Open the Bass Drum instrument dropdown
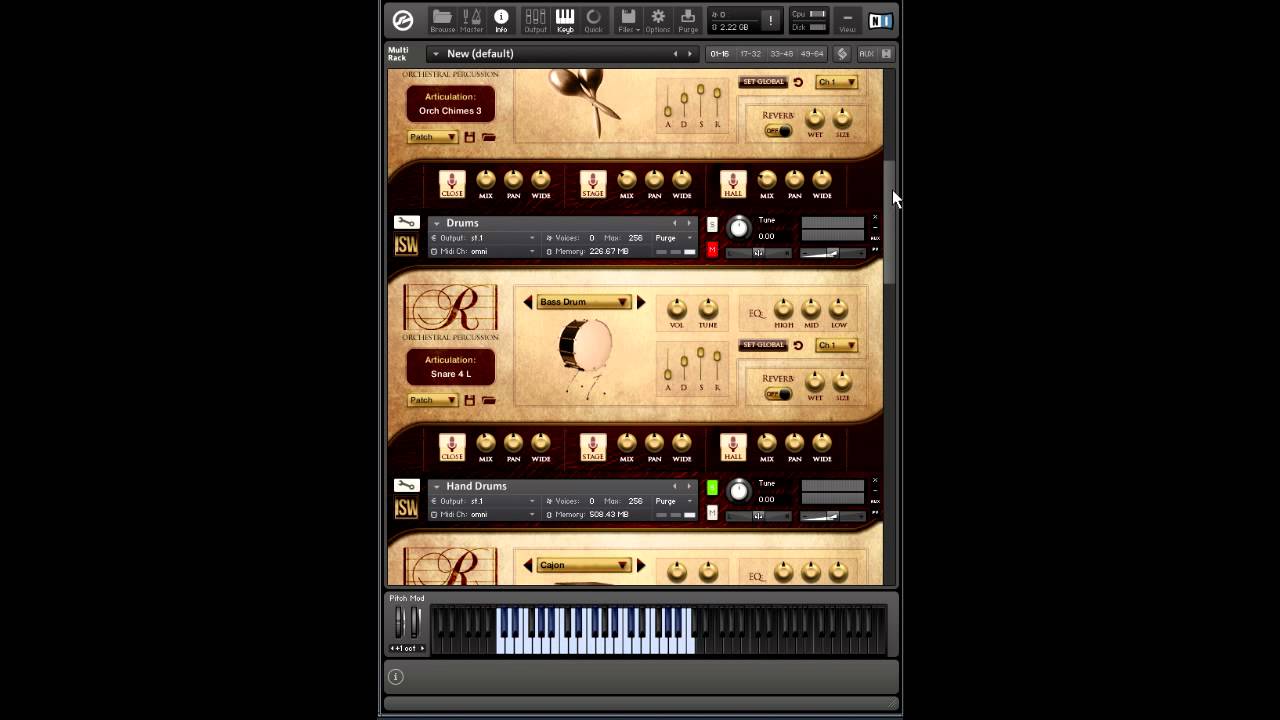 click(x=583, y=302)
